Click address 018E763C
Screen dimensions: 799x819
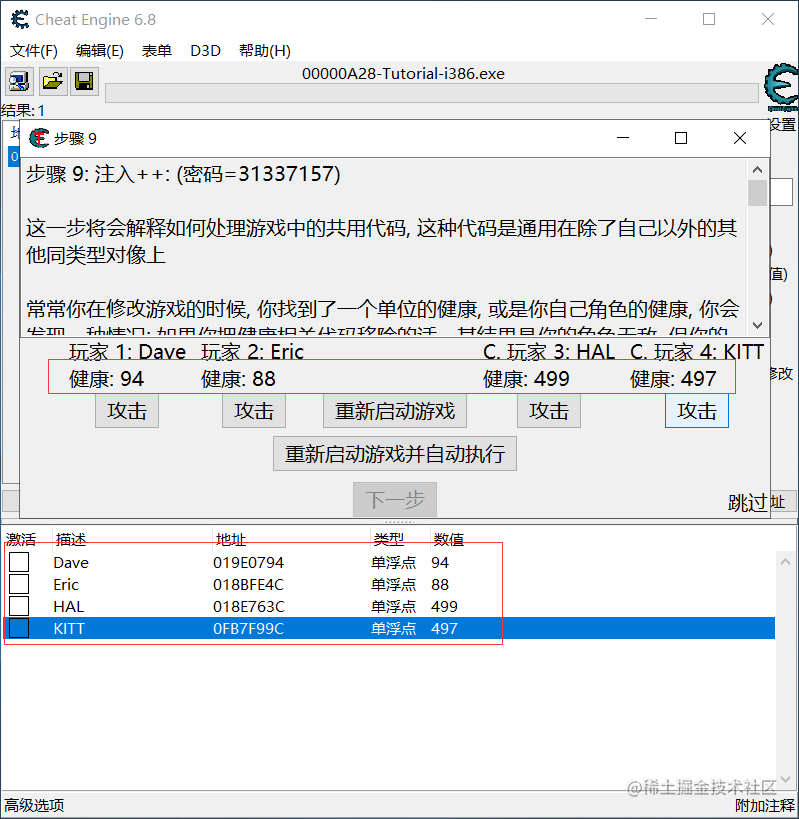tap(249, 606)
